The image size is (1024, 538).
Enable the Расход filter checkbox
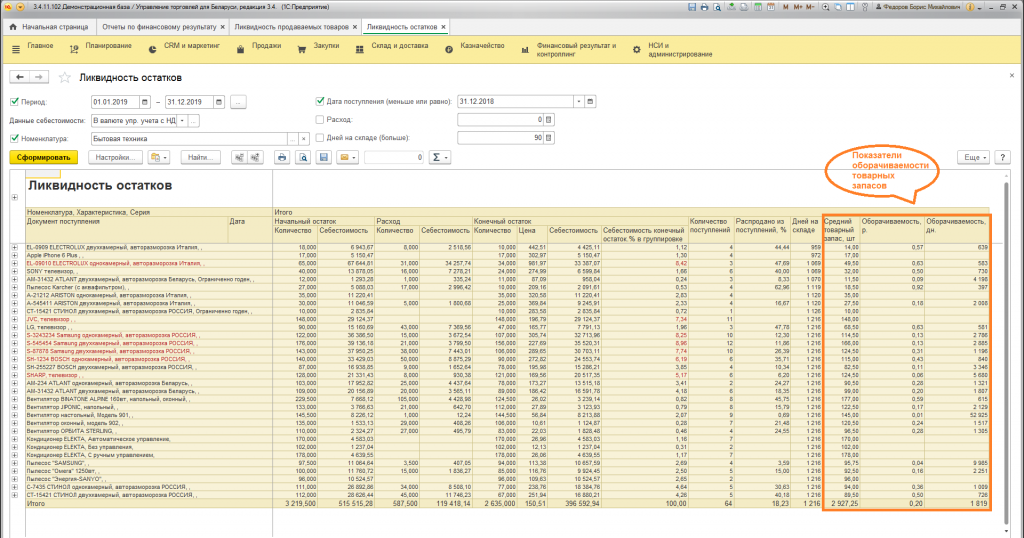pos(320,119)
